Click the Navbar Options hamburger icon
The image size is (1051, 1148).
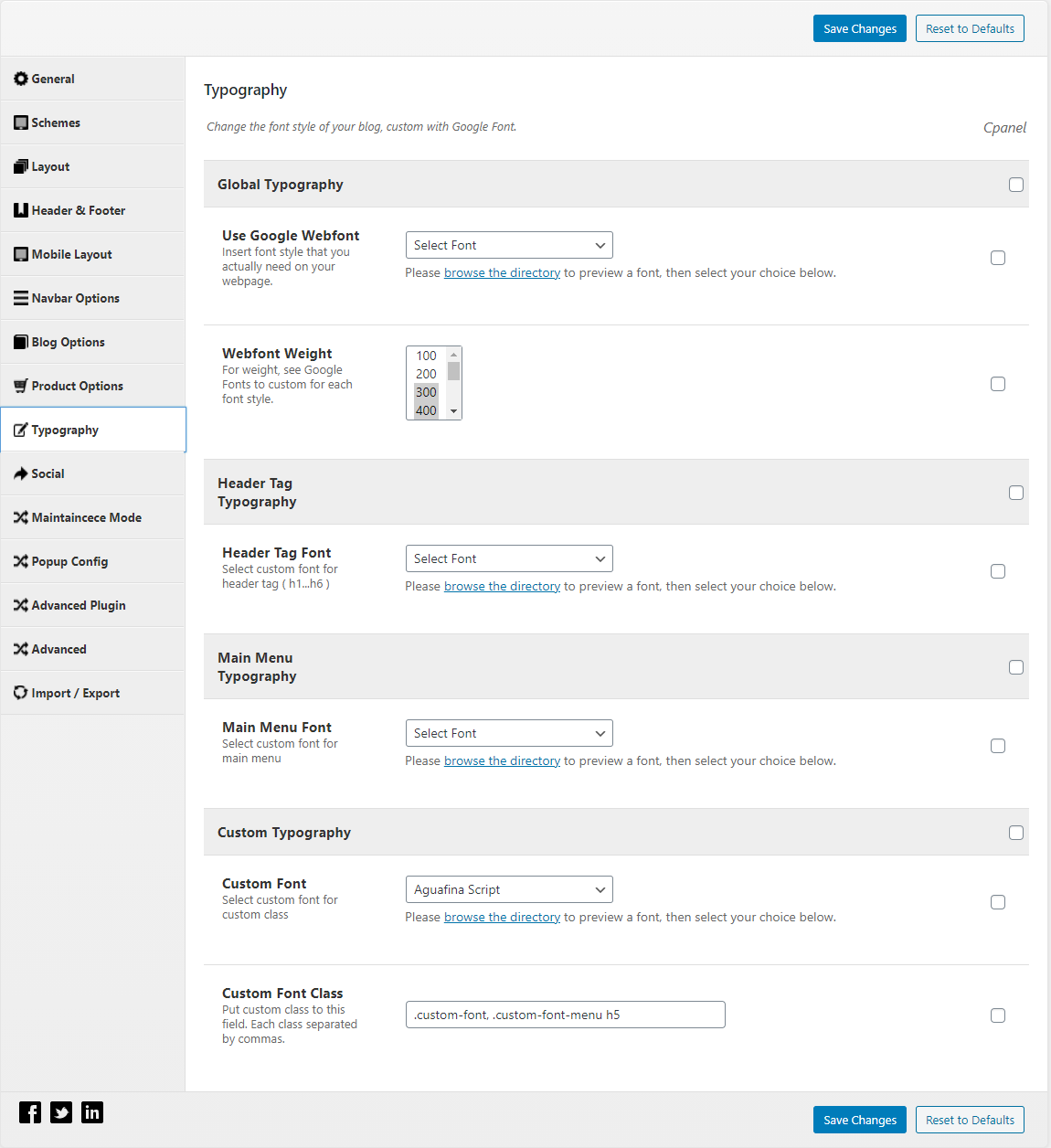21,298
